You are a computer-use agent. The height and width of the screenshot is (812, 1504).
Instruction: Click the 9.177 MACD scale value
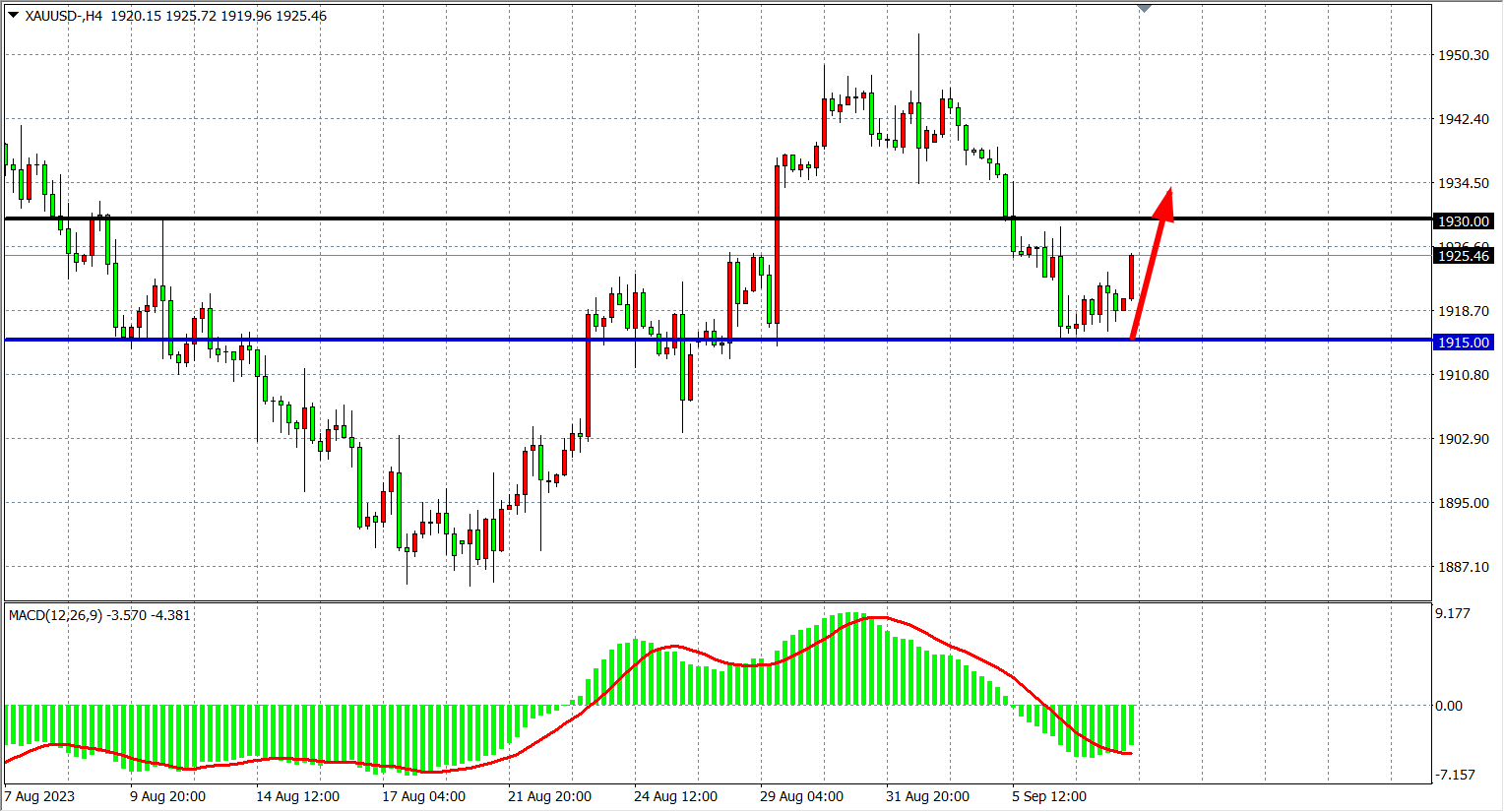(x=1453, y=613)
